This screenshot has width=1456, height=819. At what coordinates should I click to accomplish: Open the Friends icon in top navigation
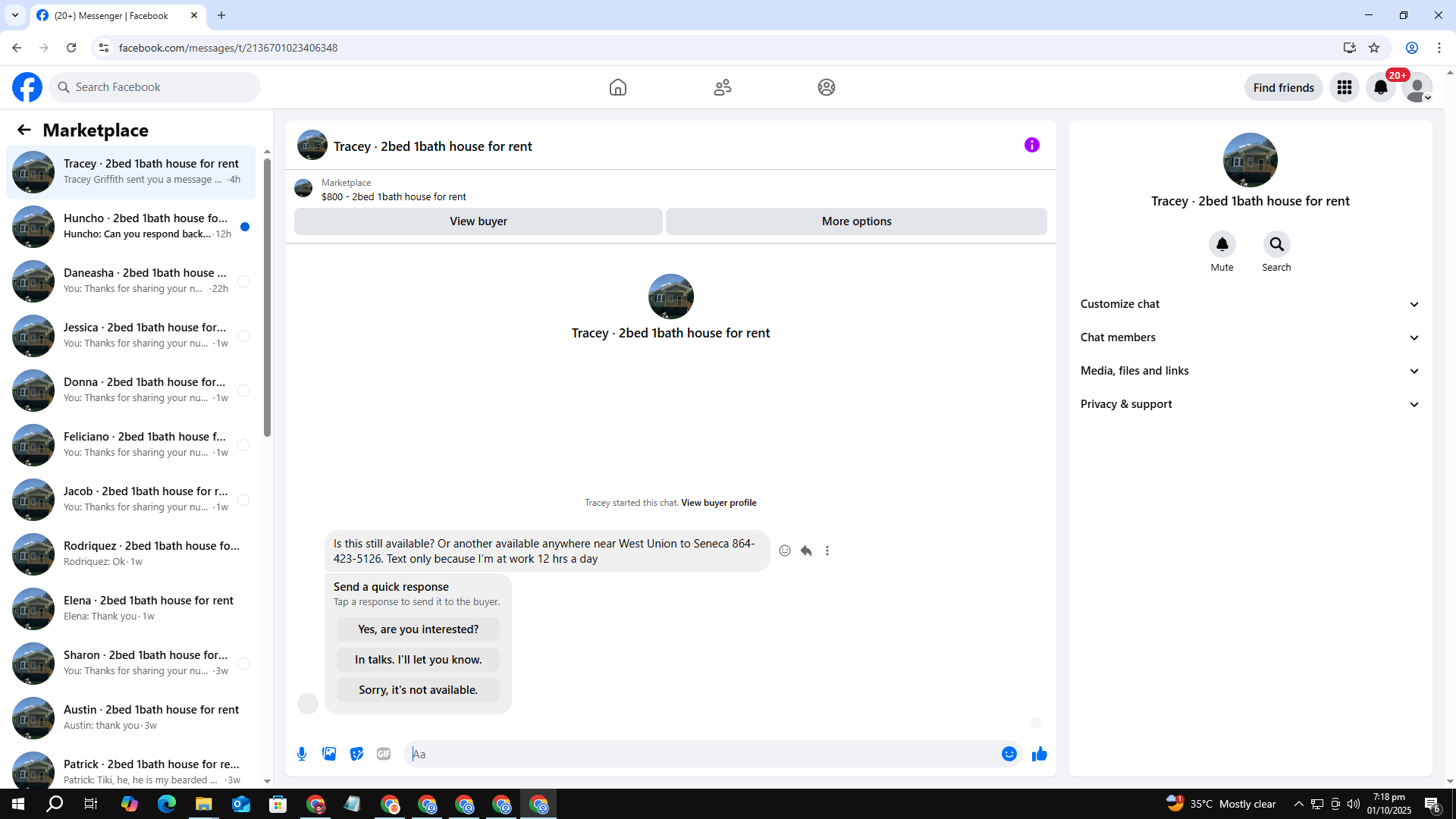[723, 87]
